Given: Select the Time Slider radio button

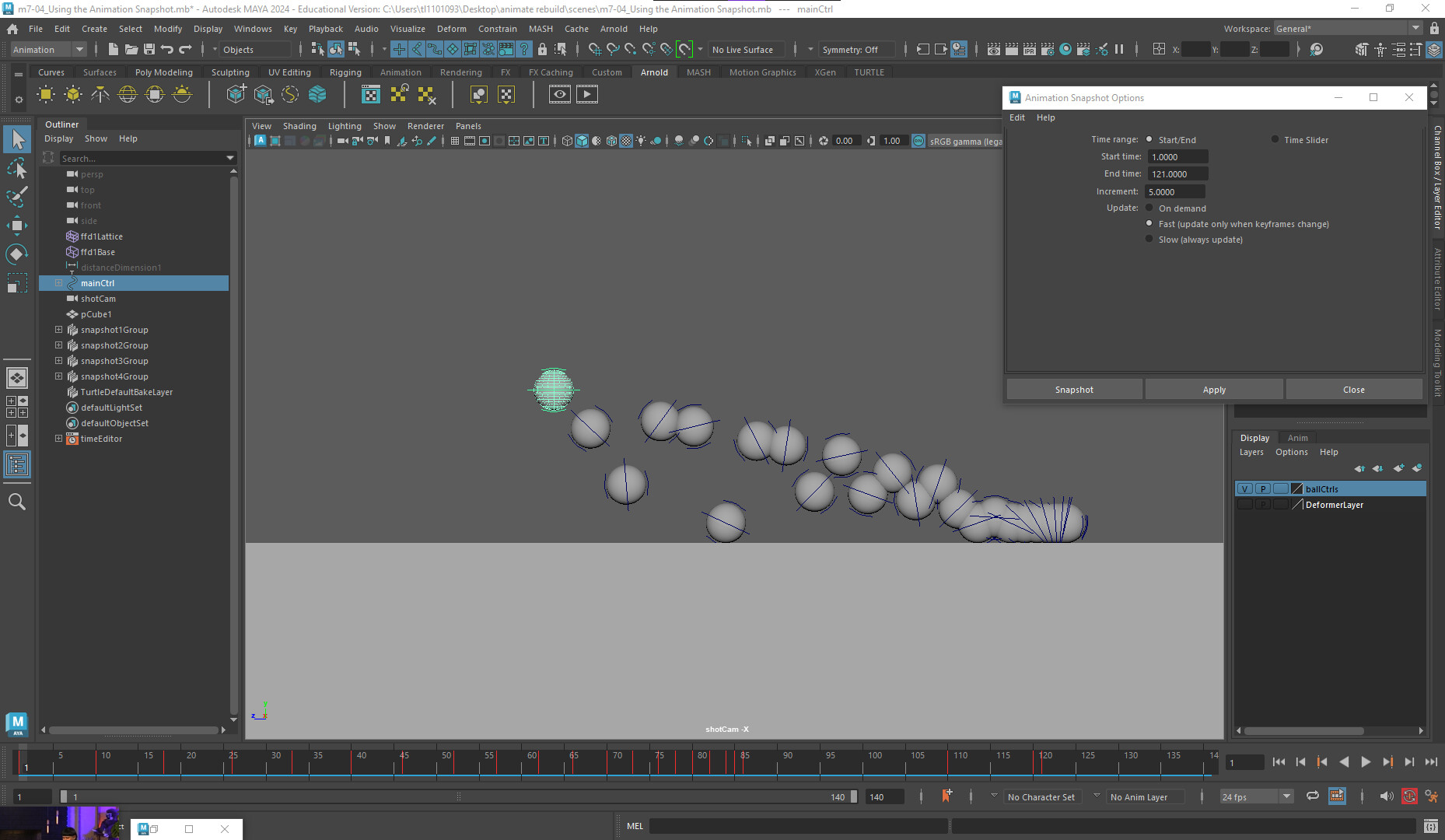Looking at the screenshot, I should pos(1275,140).
